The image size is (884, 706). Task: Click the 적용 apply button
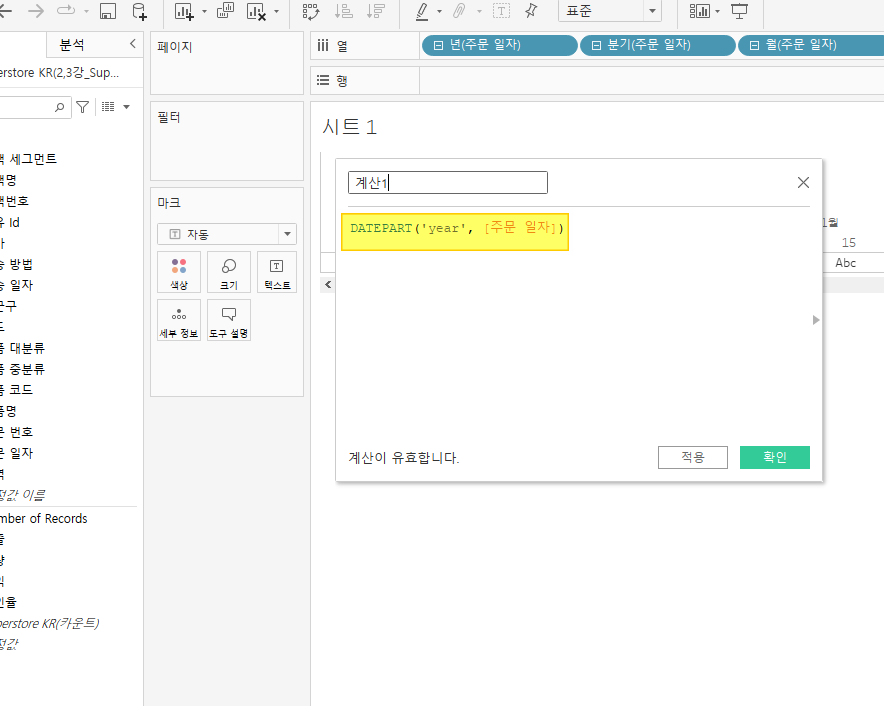click(693, 457)
